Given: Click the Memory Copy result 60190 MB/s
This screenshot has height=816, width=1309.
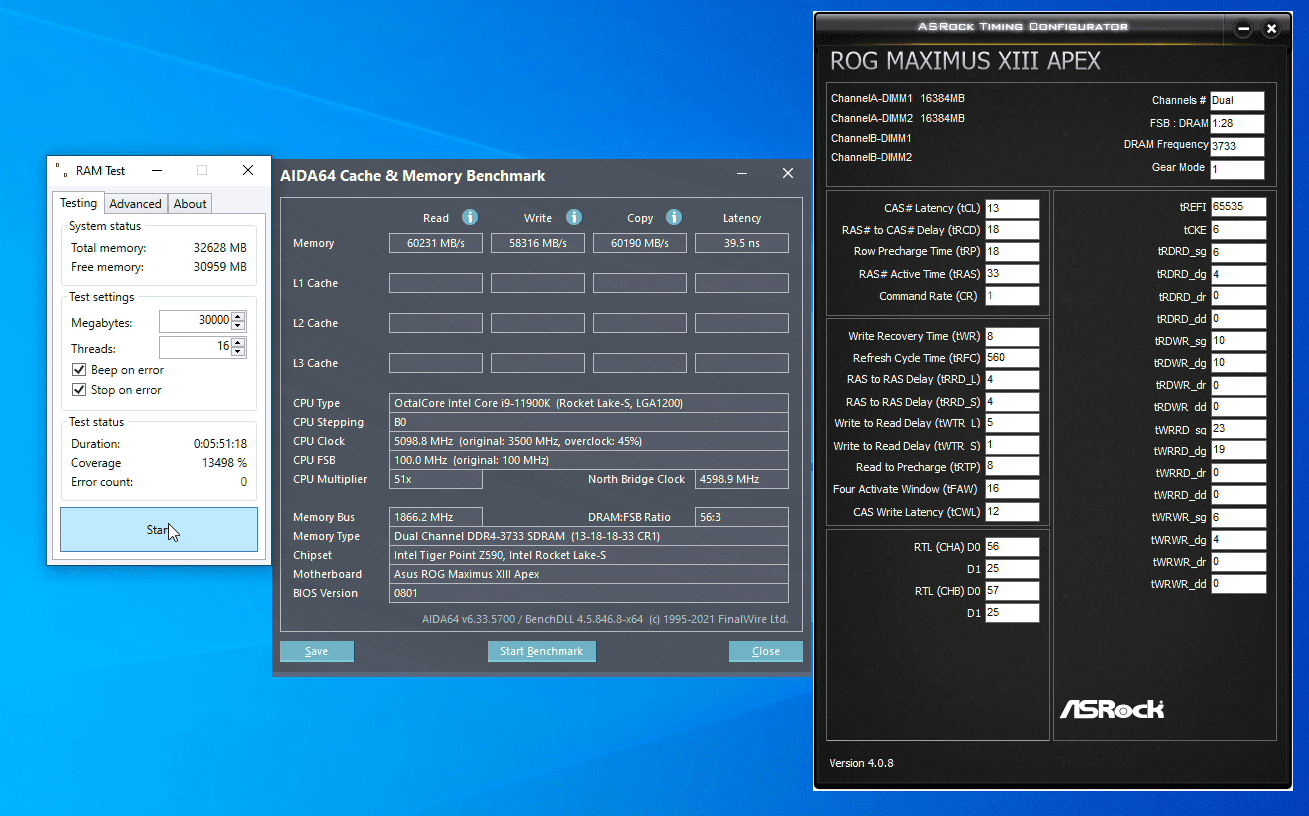Looking at the screenshot, I should pos(640,243).
